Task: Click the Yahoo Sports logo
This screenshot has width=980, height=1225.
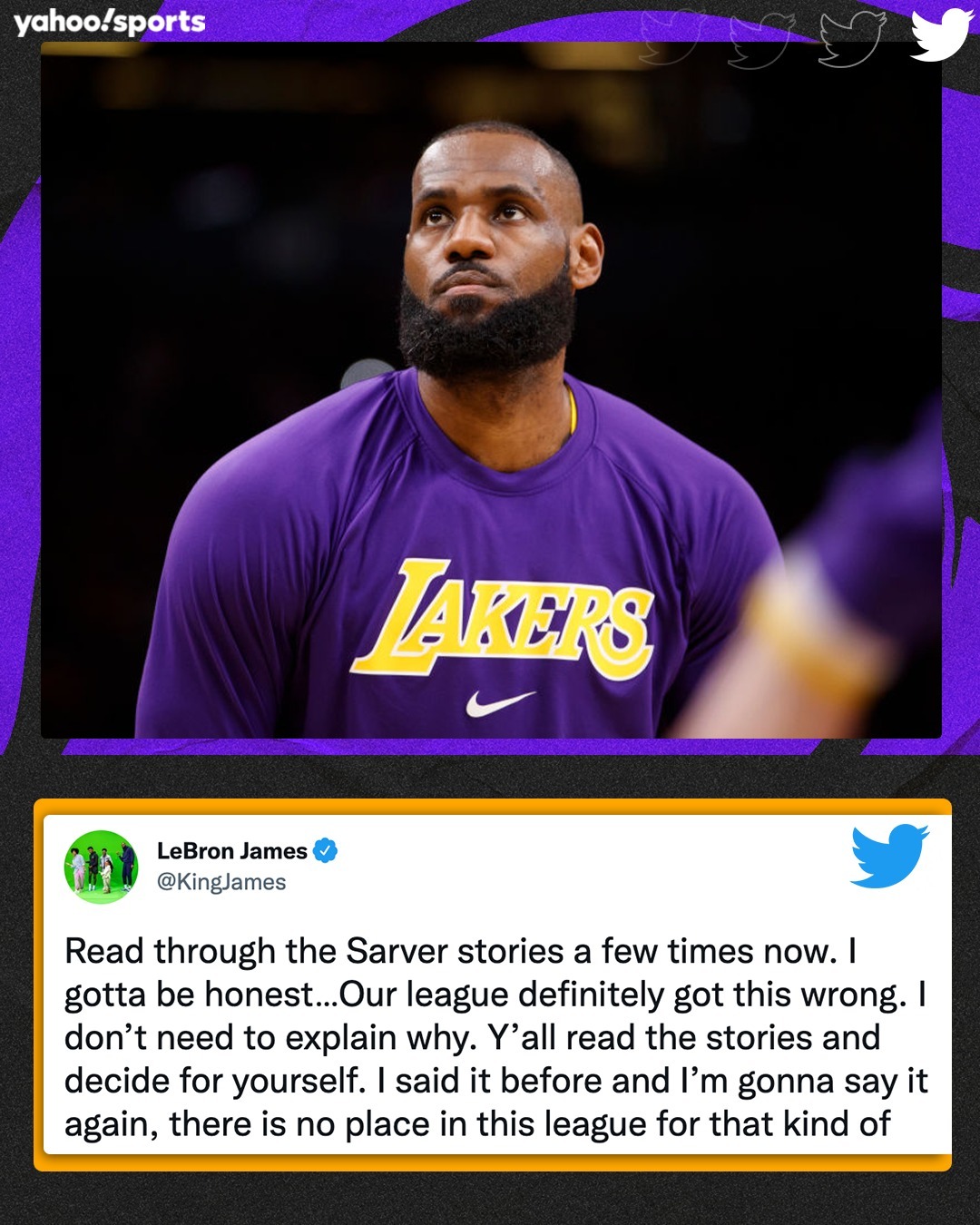Action: tap(110, 22)
